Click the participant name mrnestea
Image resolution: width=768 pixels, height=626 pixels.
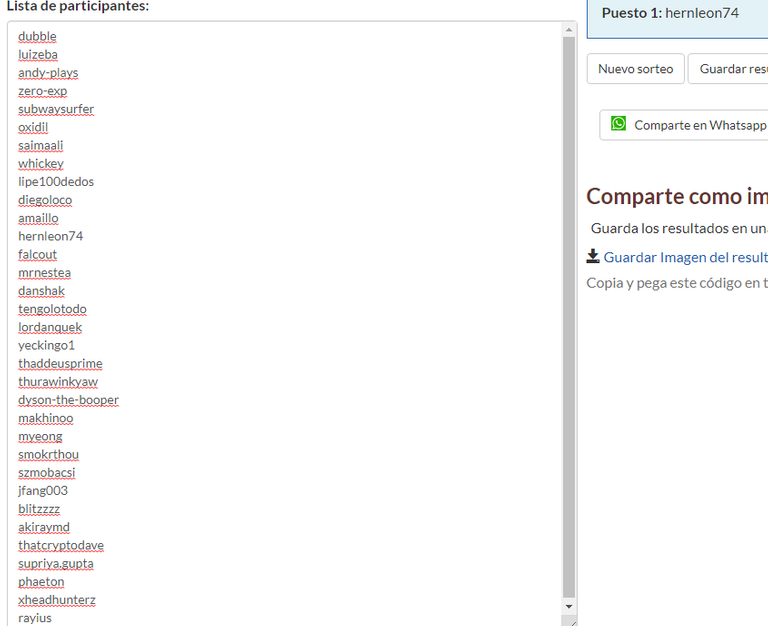point(45,272)
